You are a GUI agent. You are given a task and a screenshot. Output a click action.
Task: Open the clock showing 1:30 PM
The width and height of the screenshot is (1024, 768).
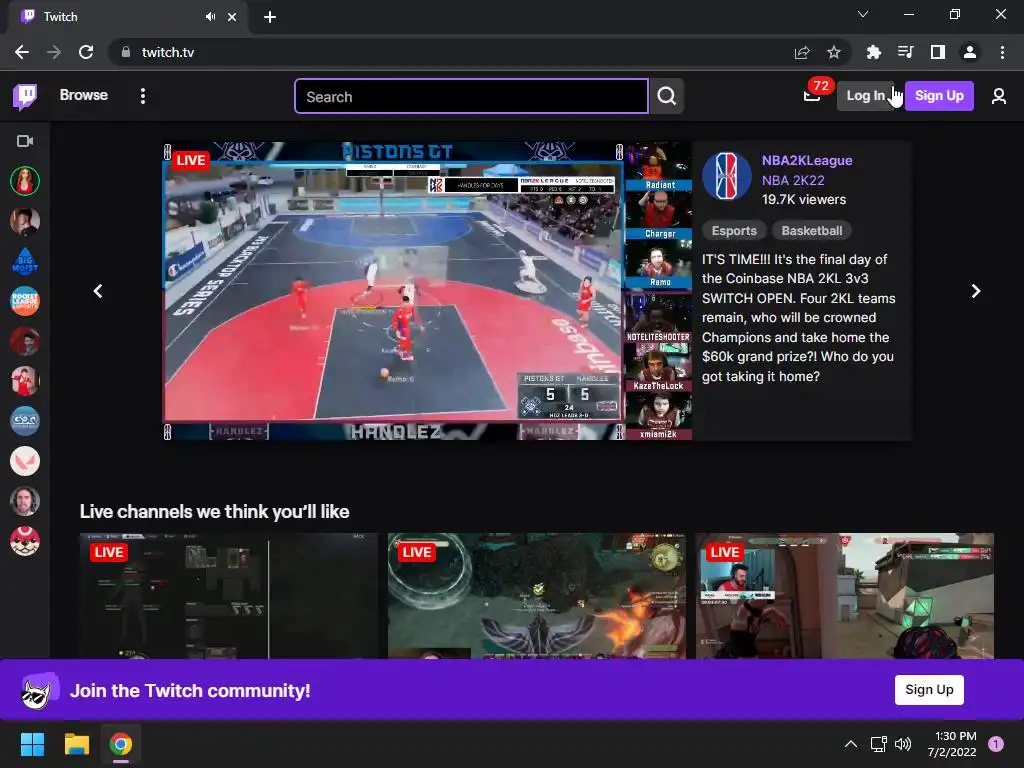[952, 744]
